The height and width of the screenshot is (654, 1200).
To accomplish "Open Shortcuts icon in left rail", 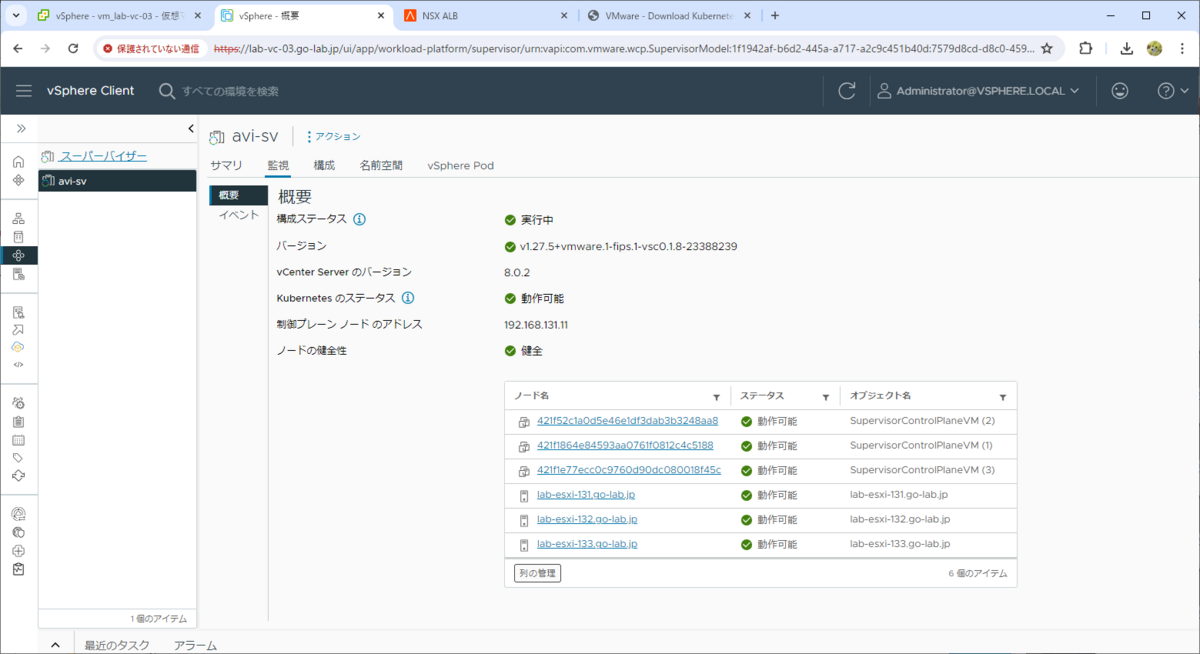I will click(x=18, y=180).
